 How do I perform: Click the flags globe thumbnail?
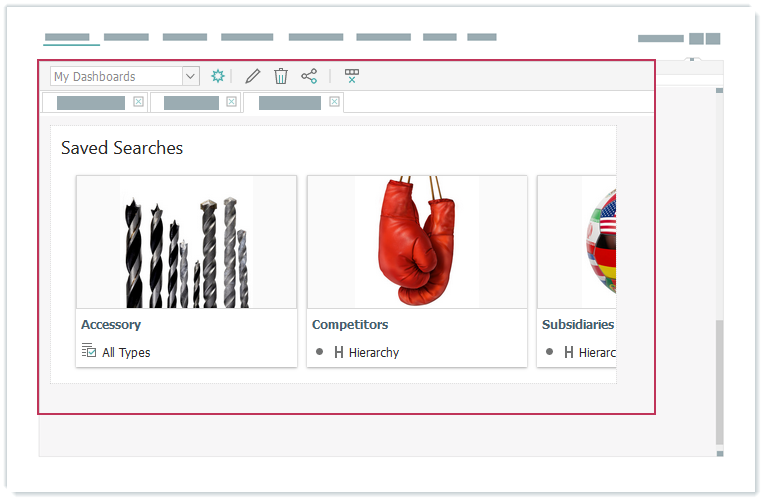[x=598, y=243]
